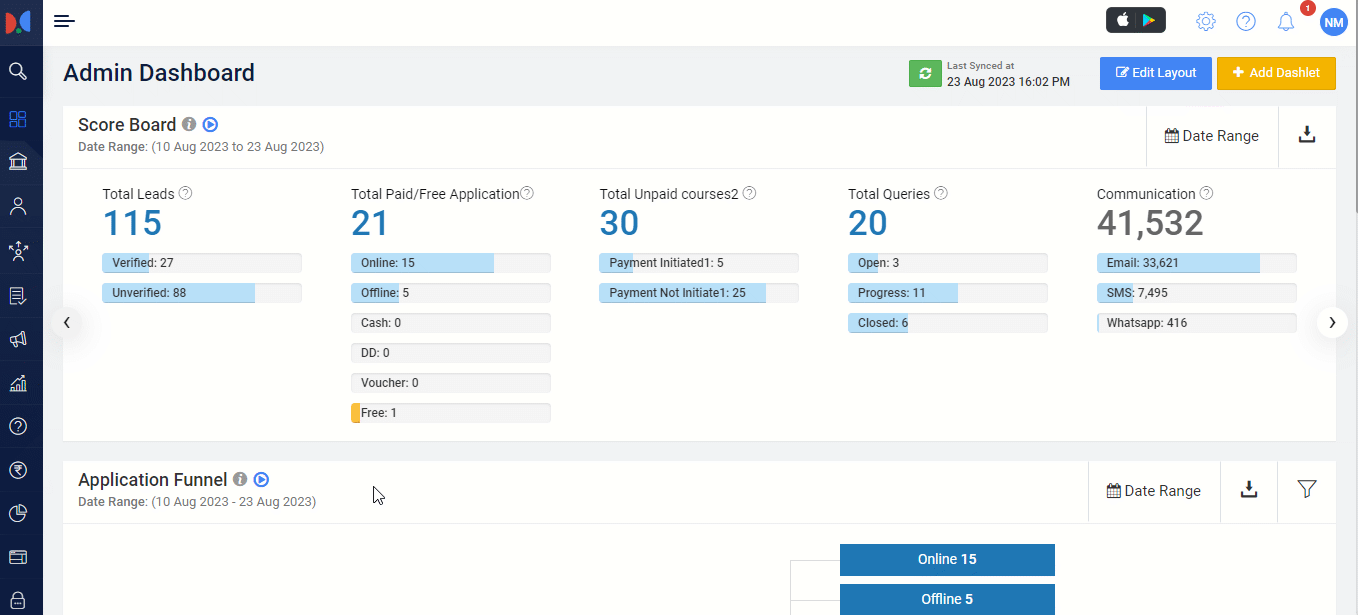Click the Whatsapp: 416 bar
The width and height of the screenshot is (1358, 615).
(1197, 323)
